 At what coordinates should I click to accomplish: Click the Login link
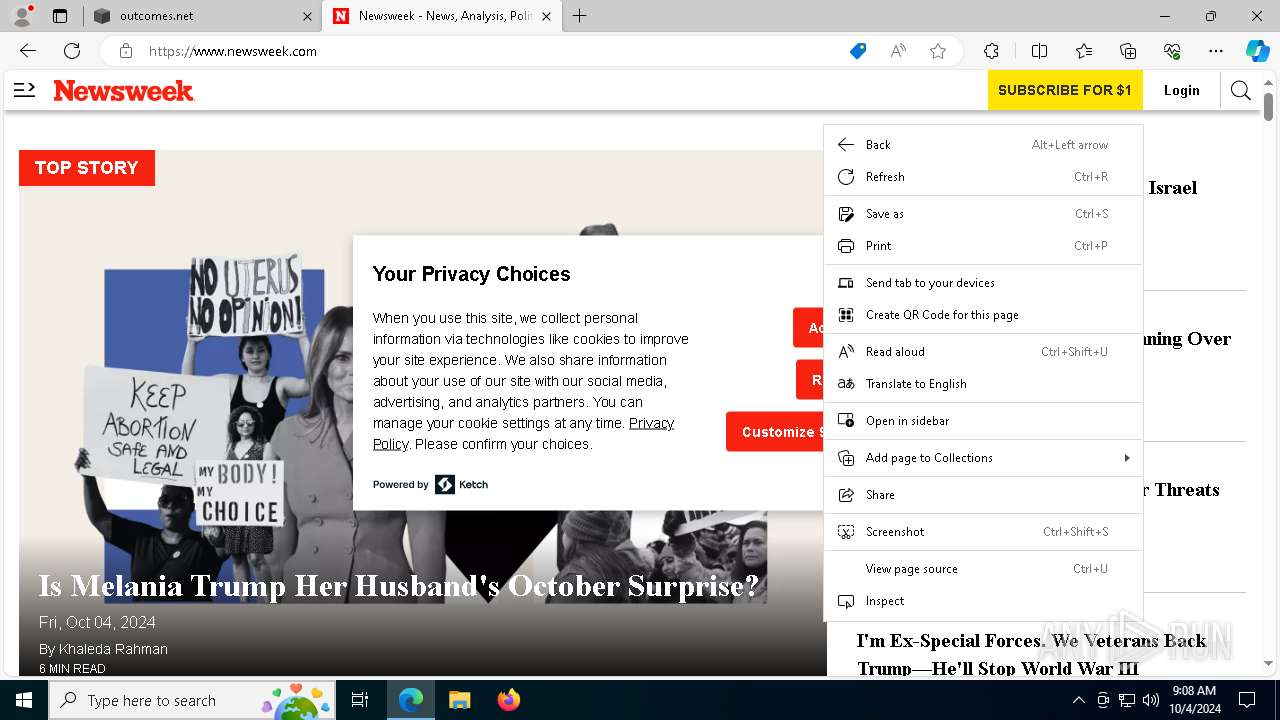click(1181, 90)
